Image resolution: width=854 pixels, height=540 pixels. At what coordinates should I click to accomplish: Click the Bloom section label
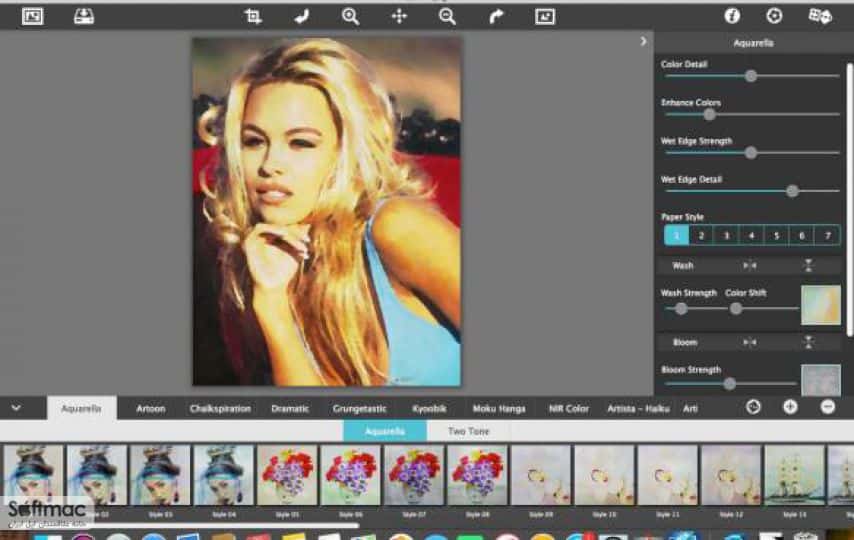click(x=685, y=342)
